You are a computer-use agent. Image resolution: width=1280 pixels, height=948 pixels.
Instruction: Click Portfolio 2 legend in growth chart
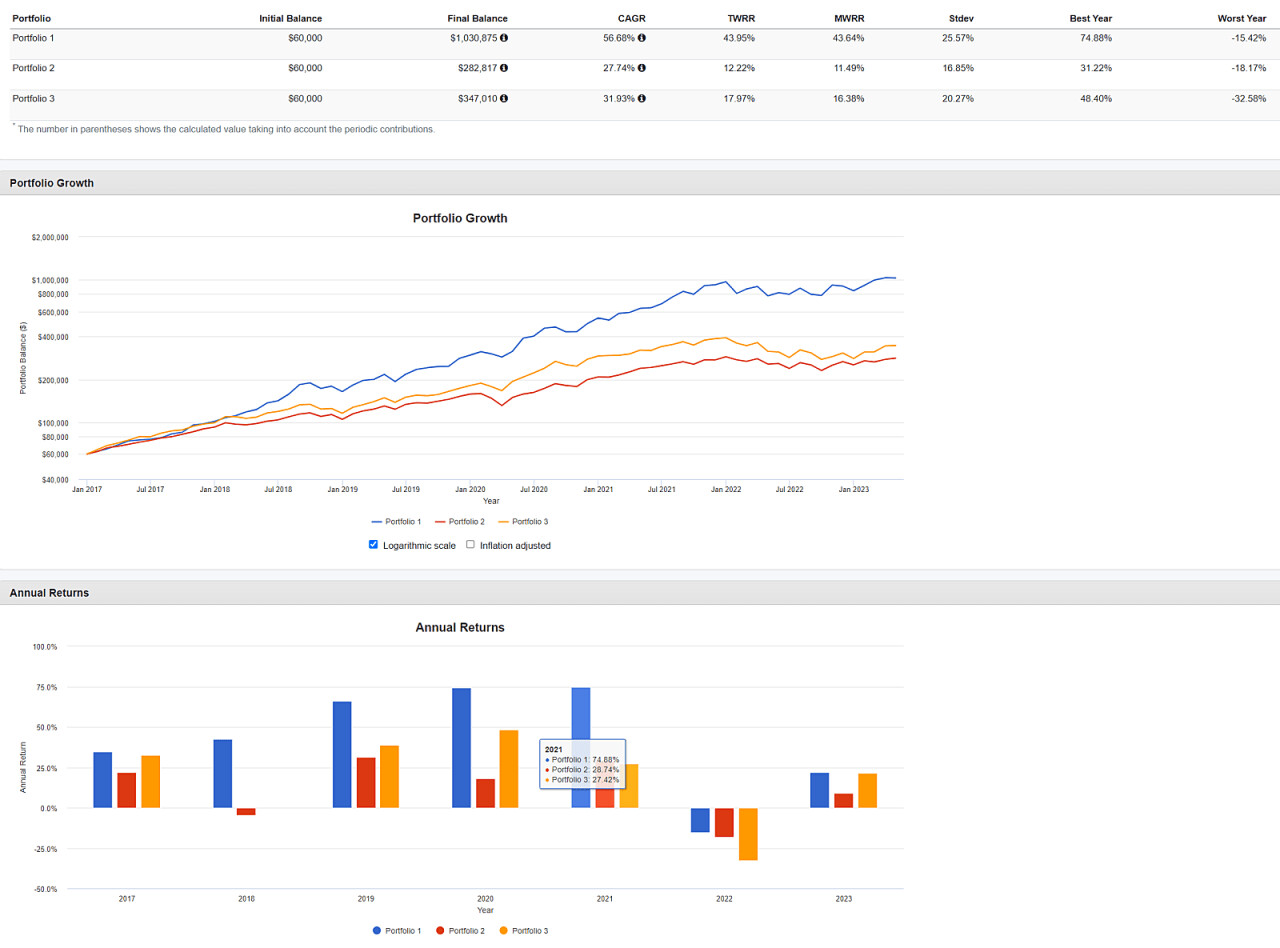pyautogui.click(x=460, y=522)
